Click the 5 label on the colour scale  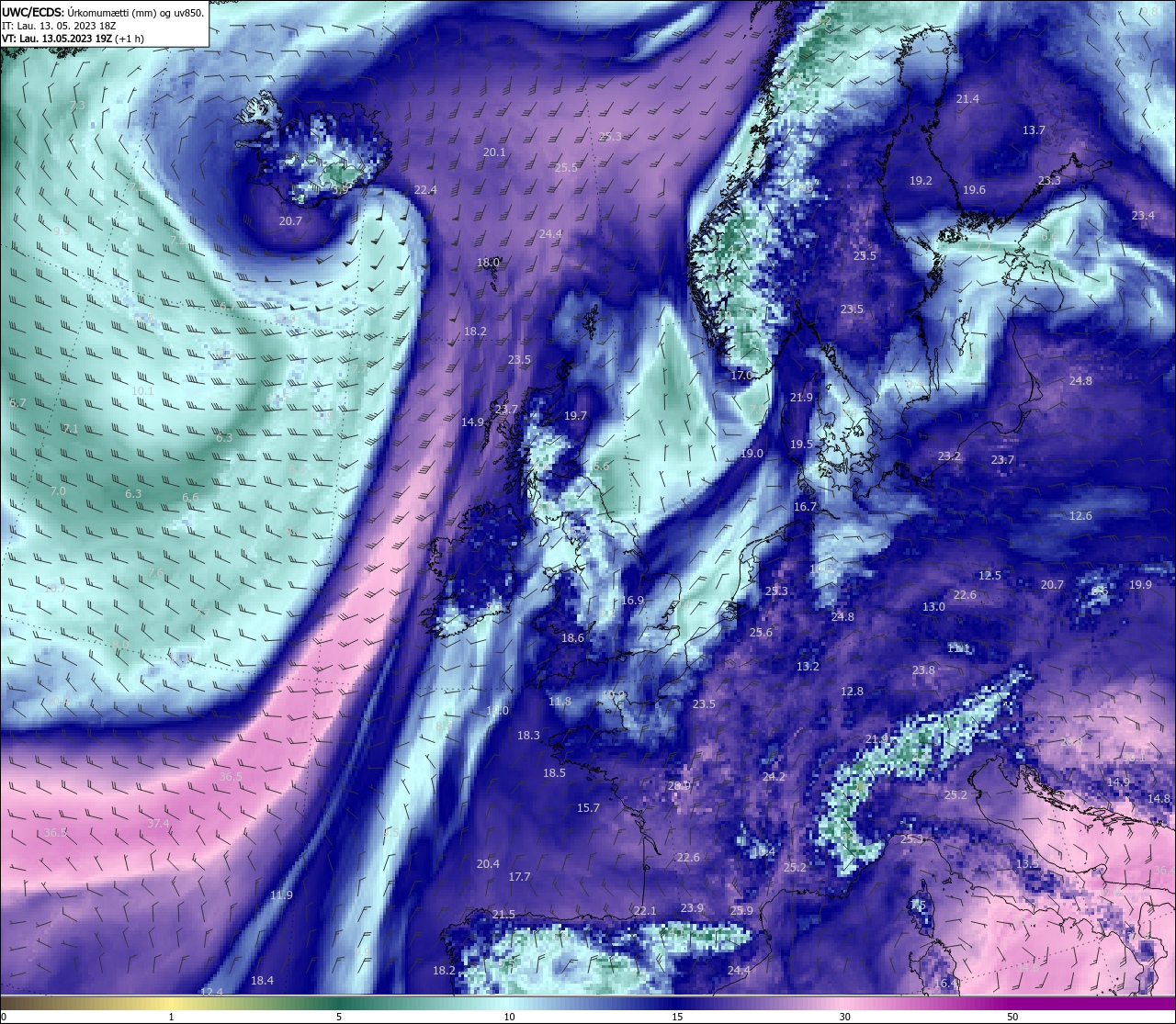339,1017
